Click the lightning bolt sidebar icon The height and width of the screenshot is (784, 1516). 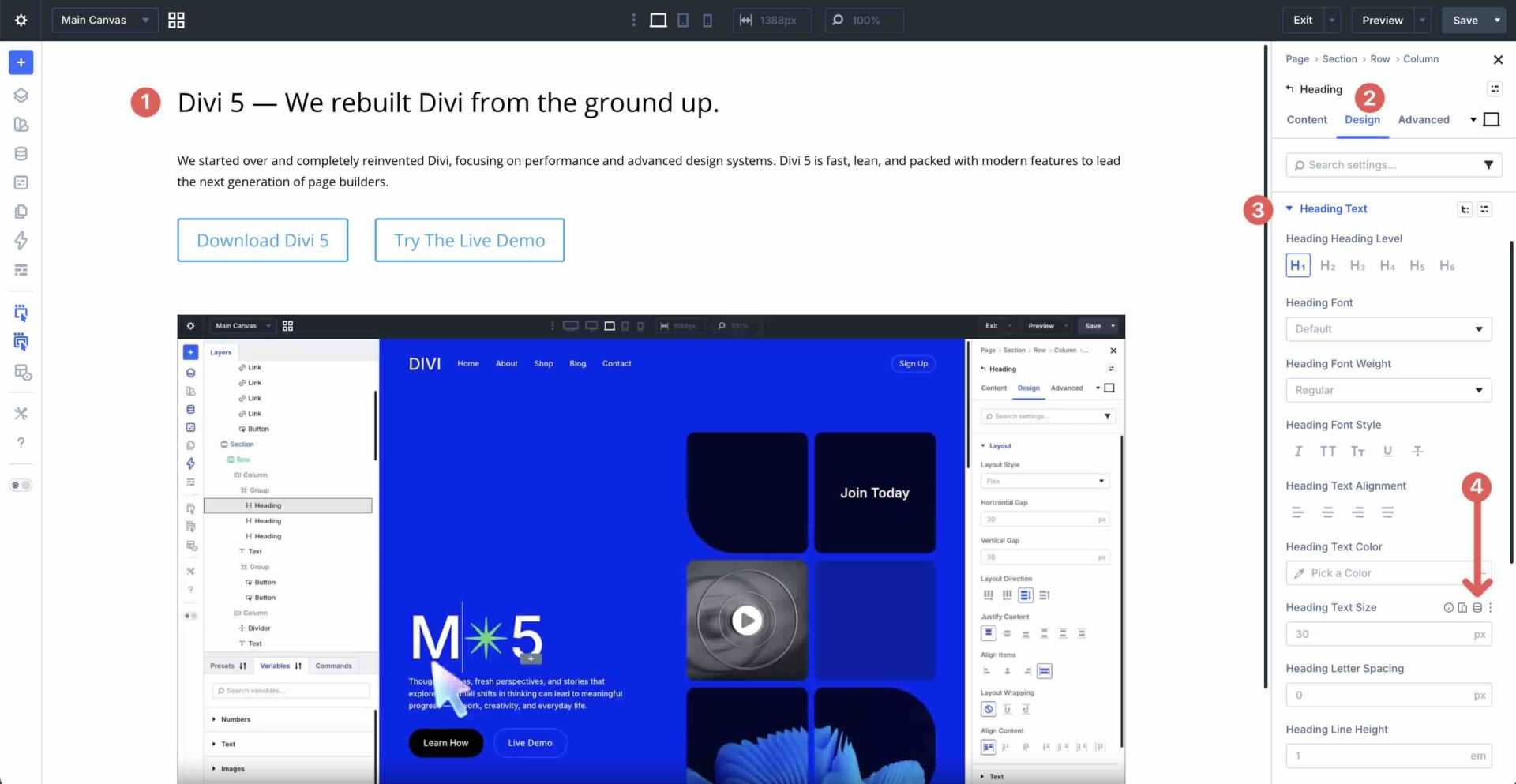coord(21,241)
